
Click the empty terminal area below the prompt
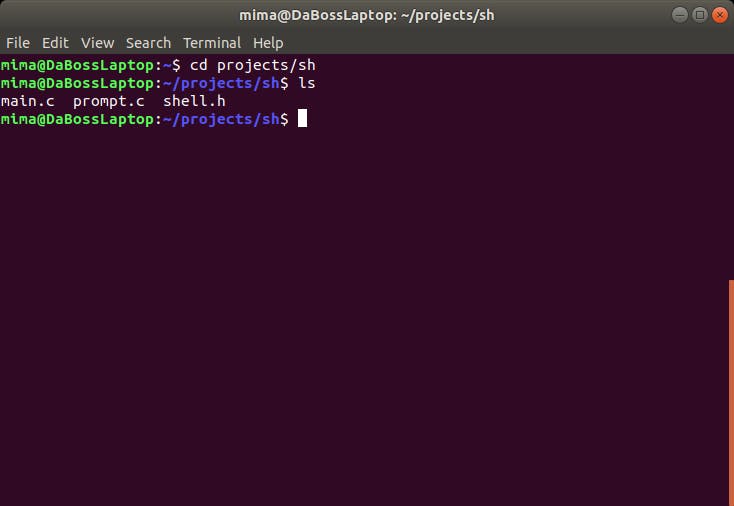point(364,316)
